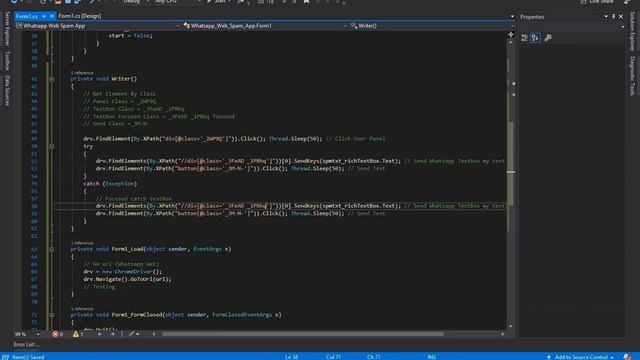This screenshot has width=640, height=360.
Task: Close the Form1.cs editor tab
Action: [52, 16]
